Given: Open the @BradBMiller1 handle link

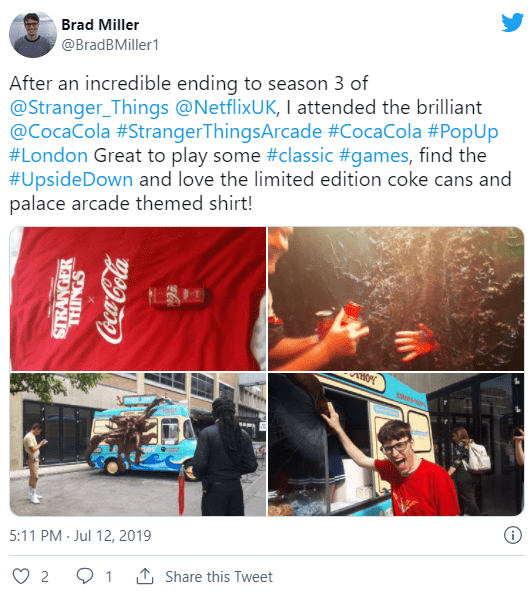Looking at the screenshot, I should pos(110,45).
